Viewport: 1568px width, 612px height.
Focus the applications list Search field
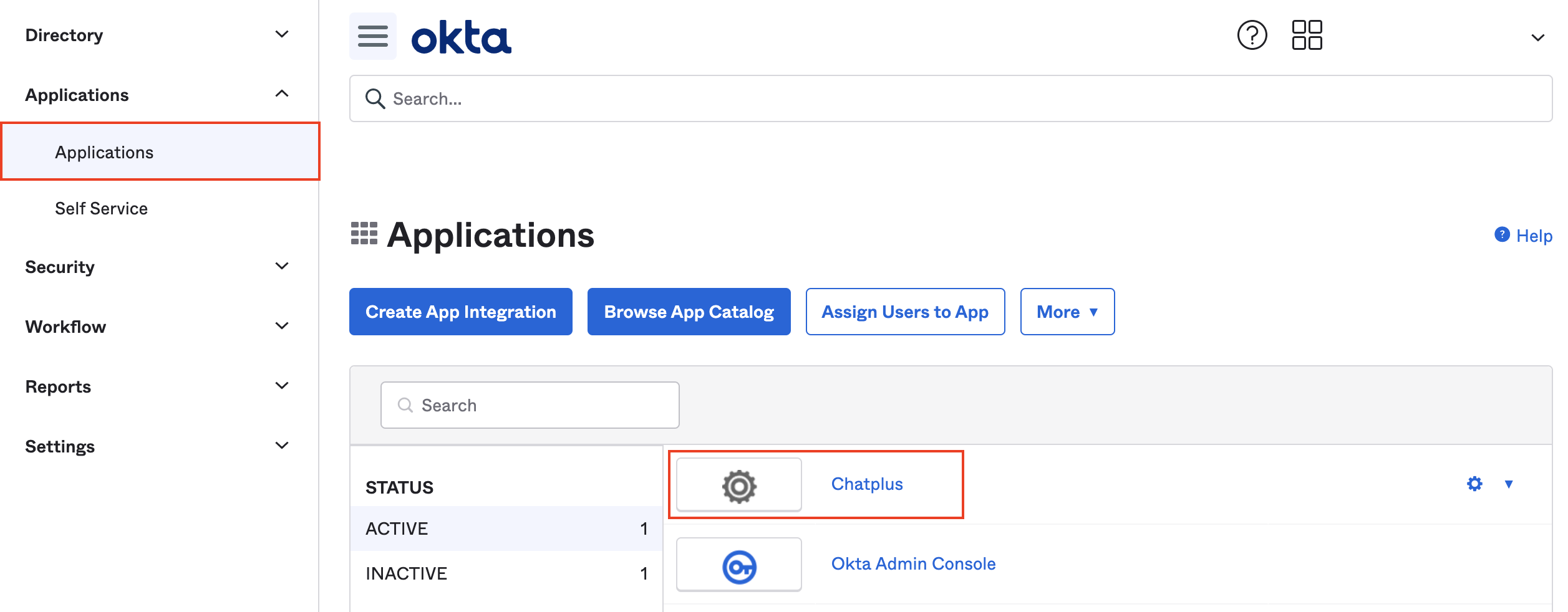pyautogui.click(x=530, y=405)
